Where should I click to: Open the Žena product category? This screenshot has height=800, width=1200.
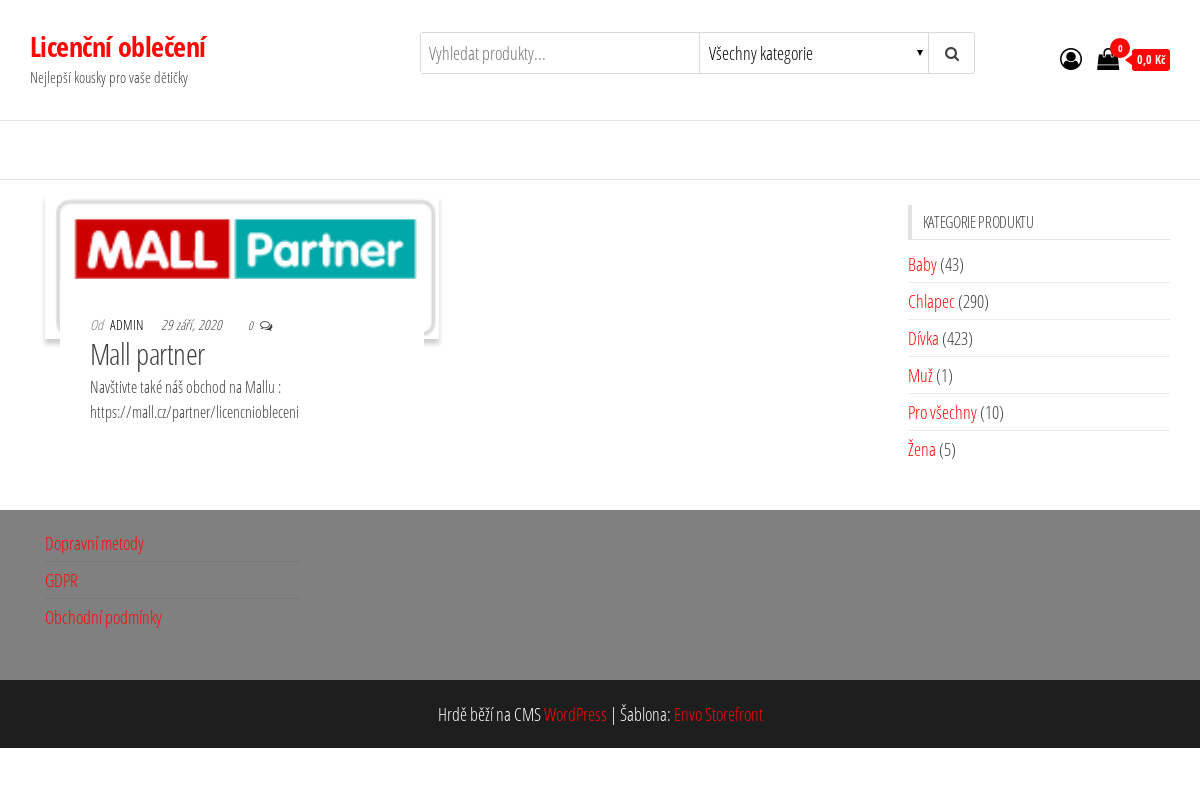pyautogui.click(x=922, y=449)
